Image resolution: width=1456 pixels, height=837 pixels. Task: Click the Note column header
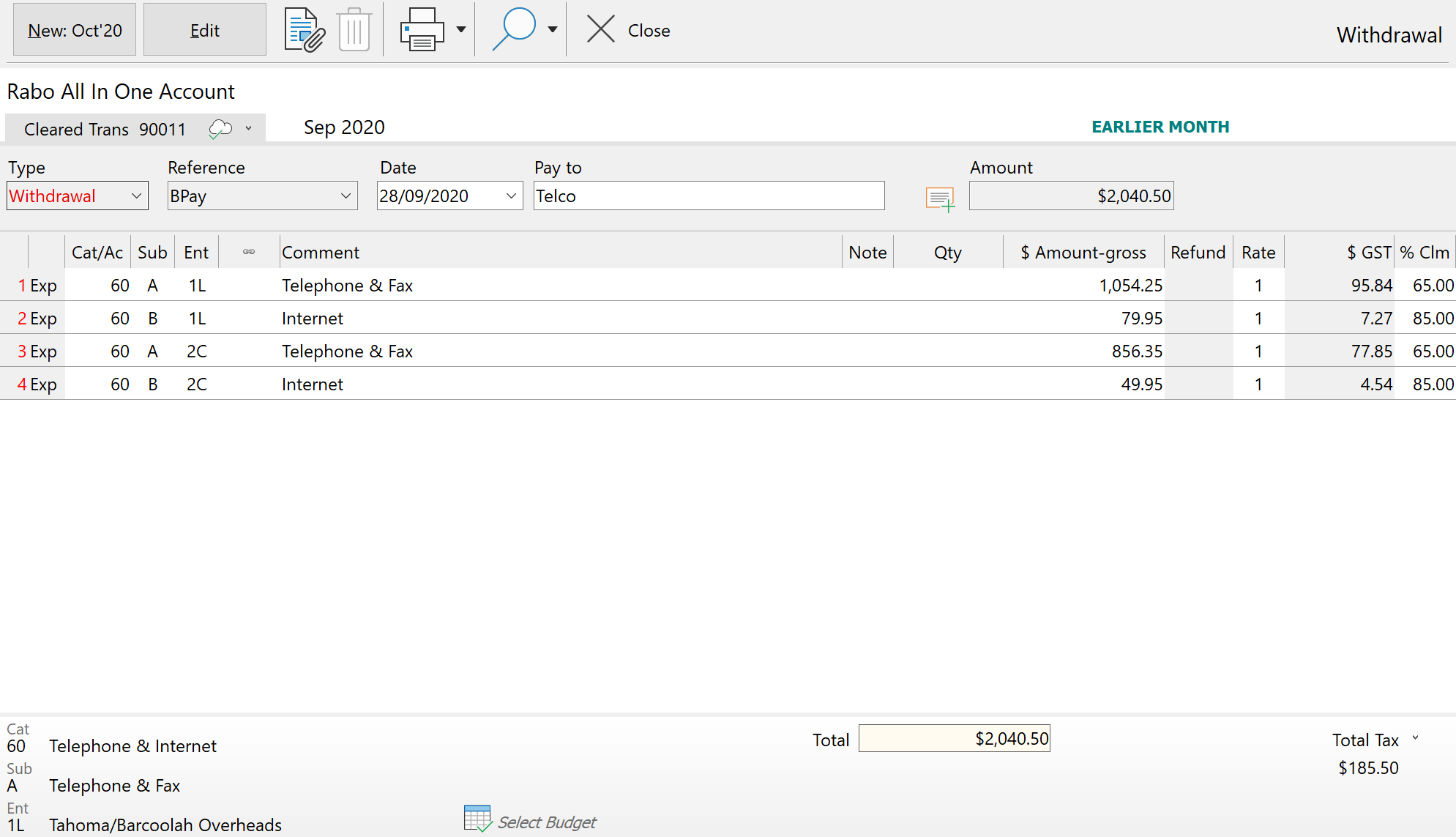(867, 252)
